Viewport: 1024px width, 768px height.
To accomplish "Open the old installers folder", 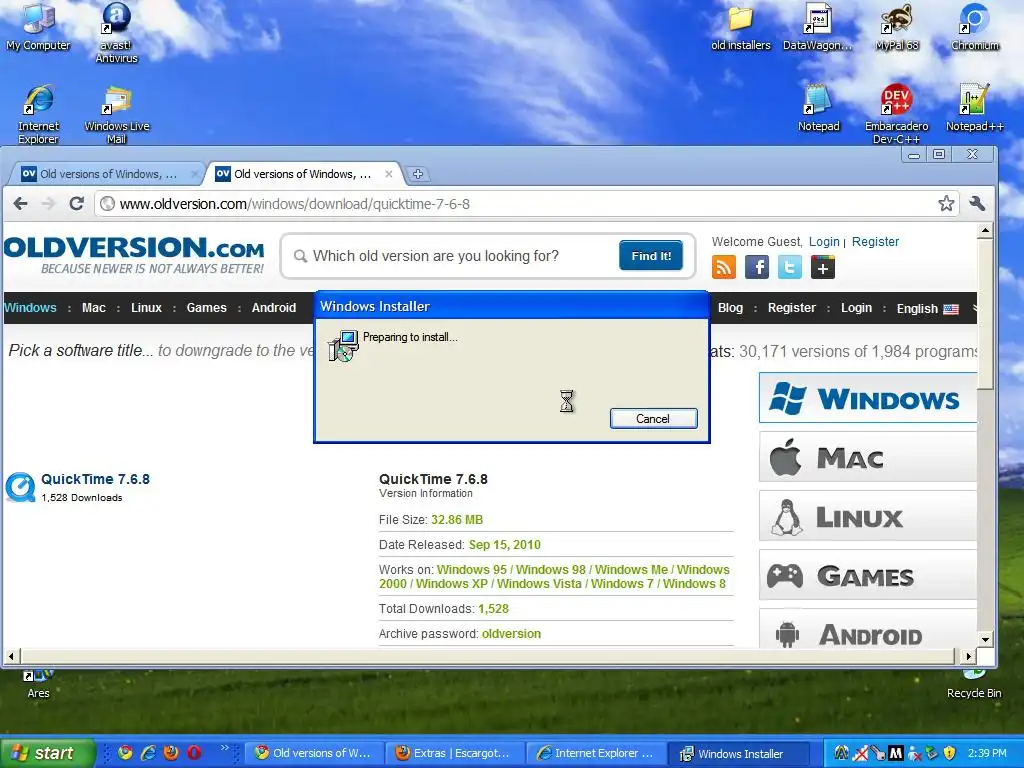I will [741, 26].
